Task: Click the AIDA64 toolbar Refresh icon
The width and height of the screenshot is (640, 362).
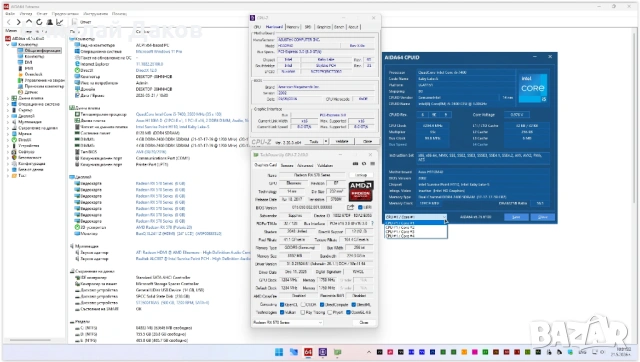Action: tap(39, 22)
